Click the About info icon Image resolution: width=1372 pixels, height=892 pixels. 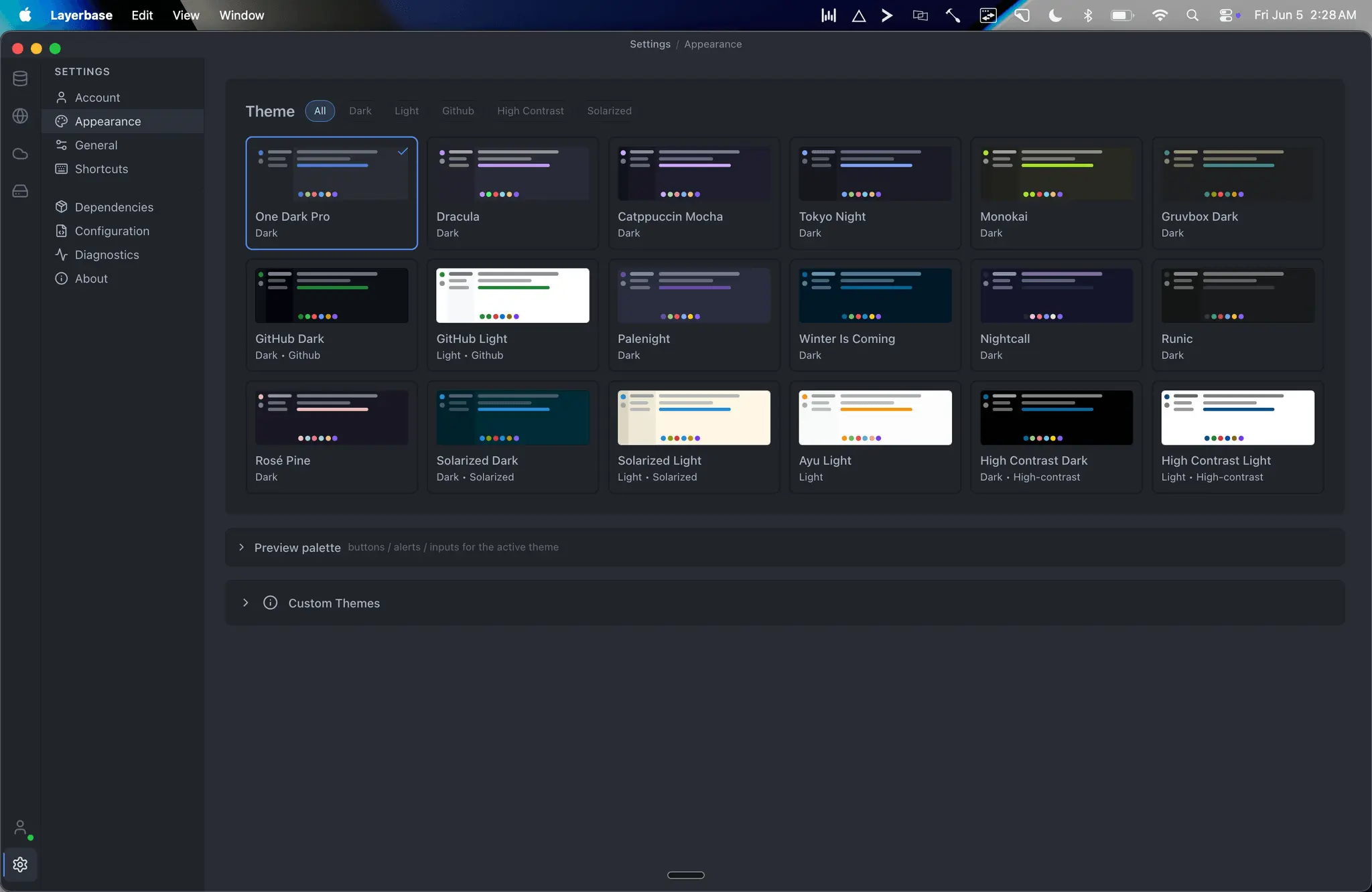61,279
